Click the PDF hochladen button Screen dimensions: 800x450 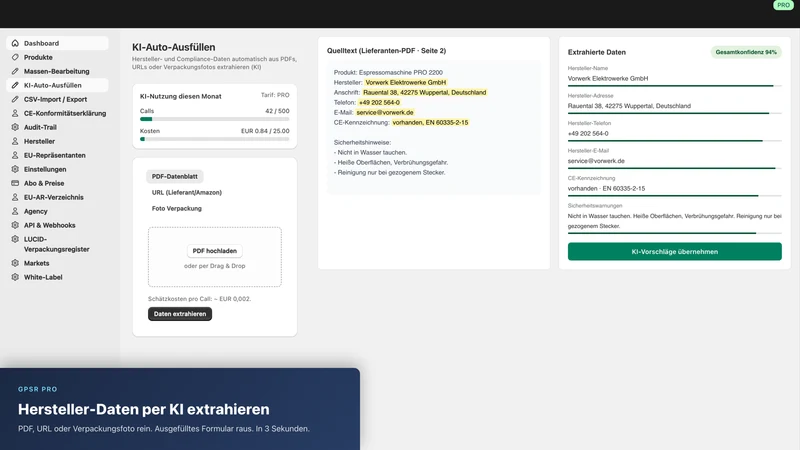[x=214, y=251]
